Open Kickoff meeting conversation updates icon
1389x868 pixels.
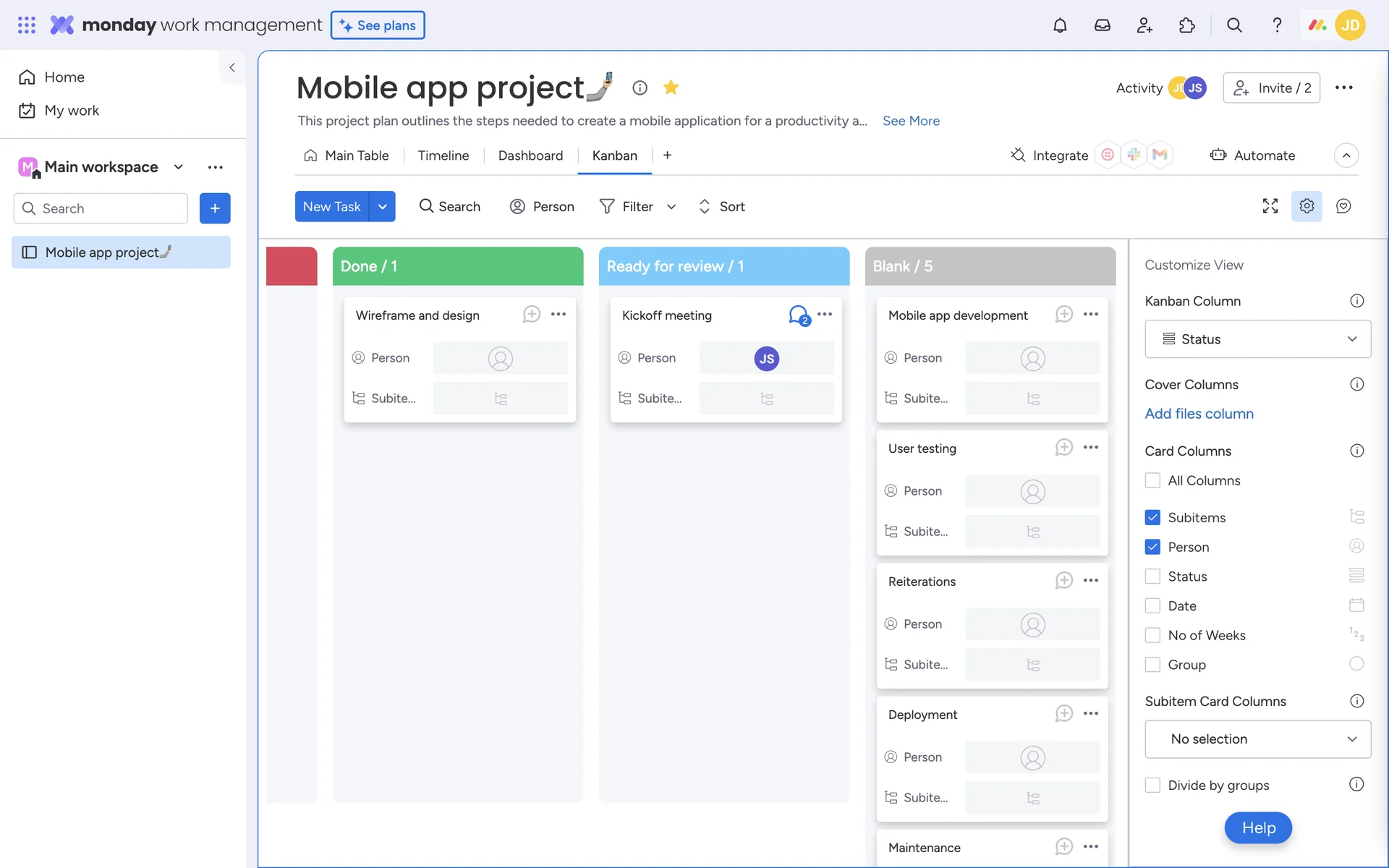coord(799,315)
